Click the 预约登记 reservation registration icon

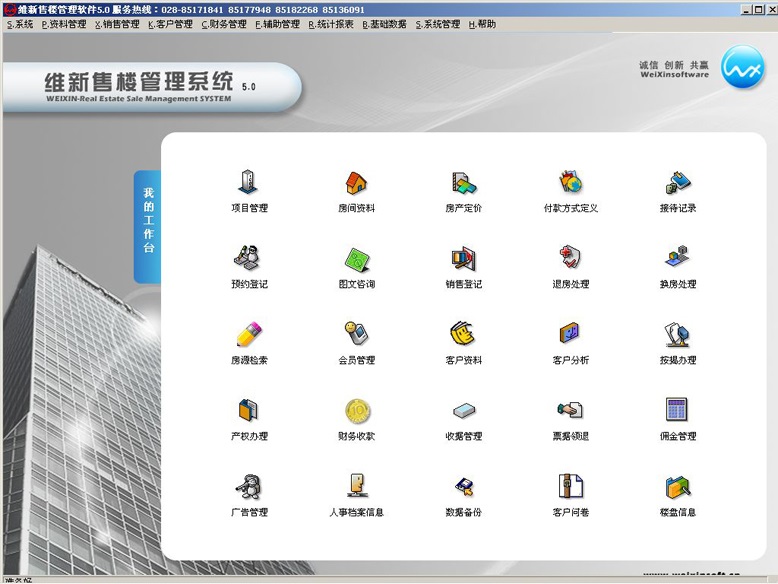point(248,259)
